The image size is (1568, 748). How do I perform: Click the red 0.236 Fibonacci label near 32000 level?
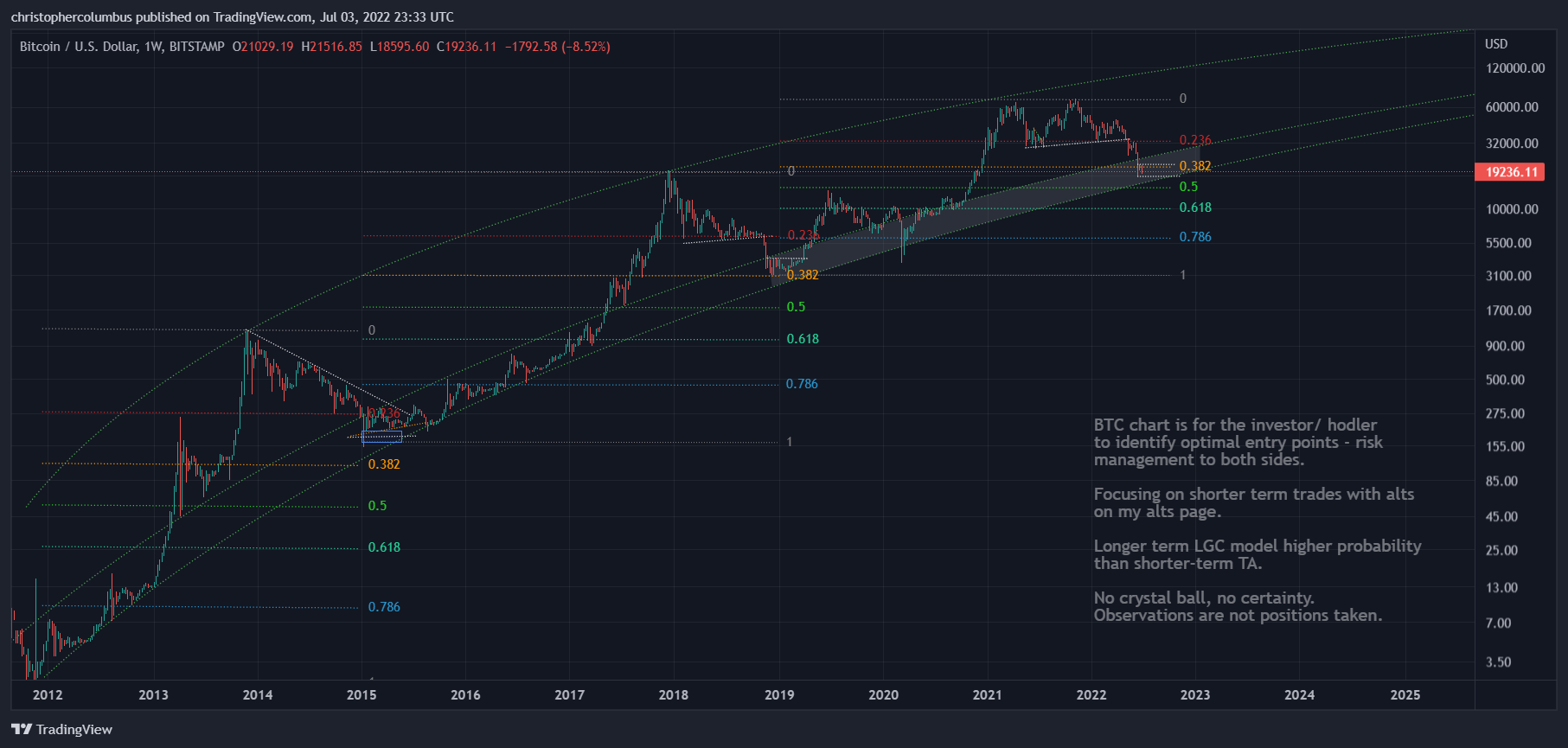(1194, 140)
